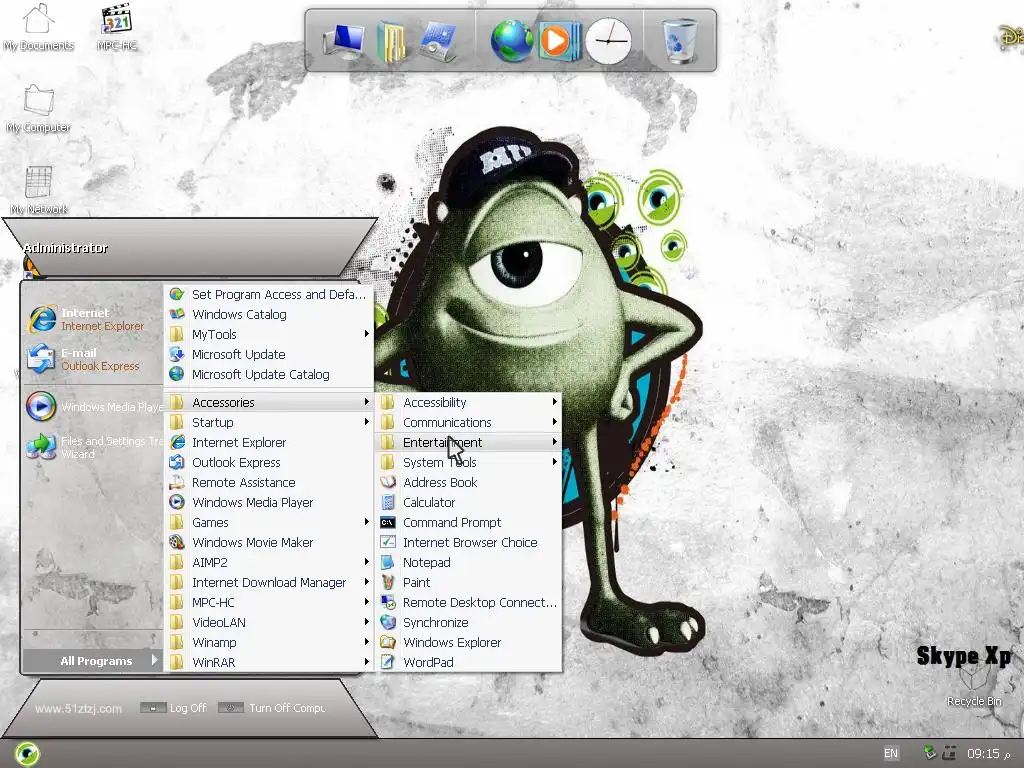Expand the Communications submenu
Image resolution: width=1024 pixels, height=768 pixels.
click(469, 423)
